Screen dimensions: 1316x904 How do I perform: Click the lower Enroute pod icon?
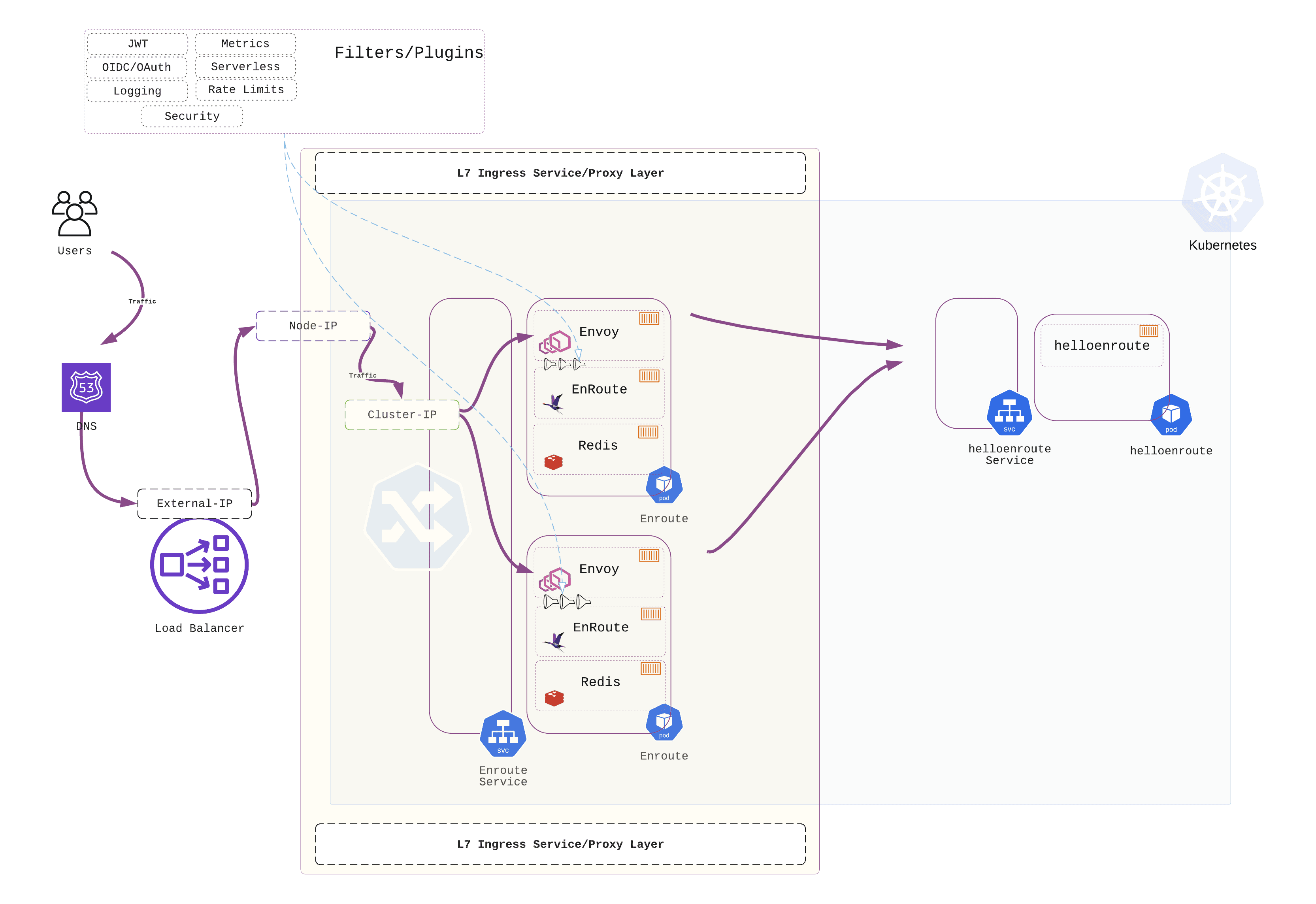(664, 722)
